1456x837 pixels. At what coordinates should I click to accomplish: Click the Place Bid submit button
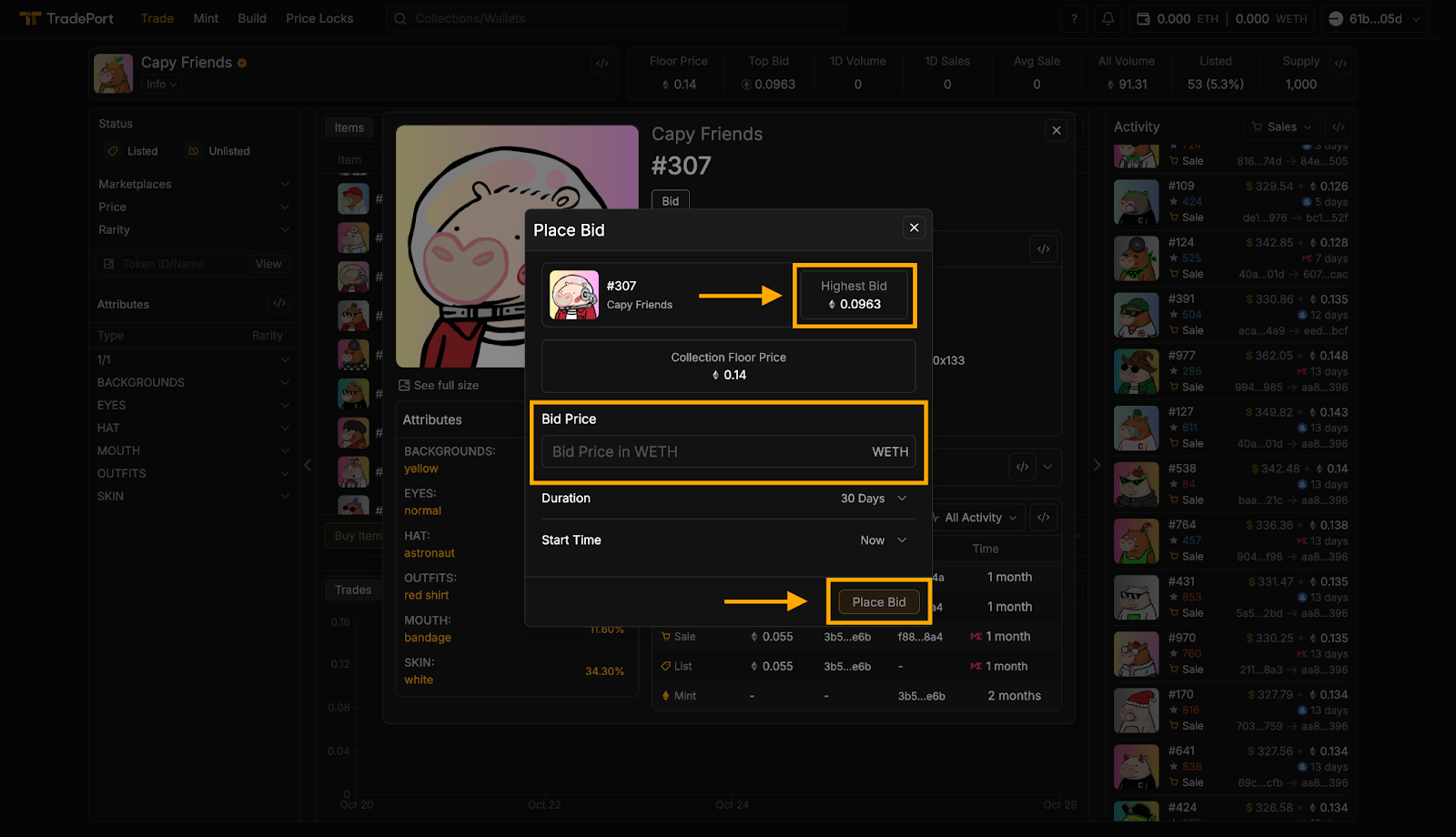pyautogui.click(x=879, y=601)
